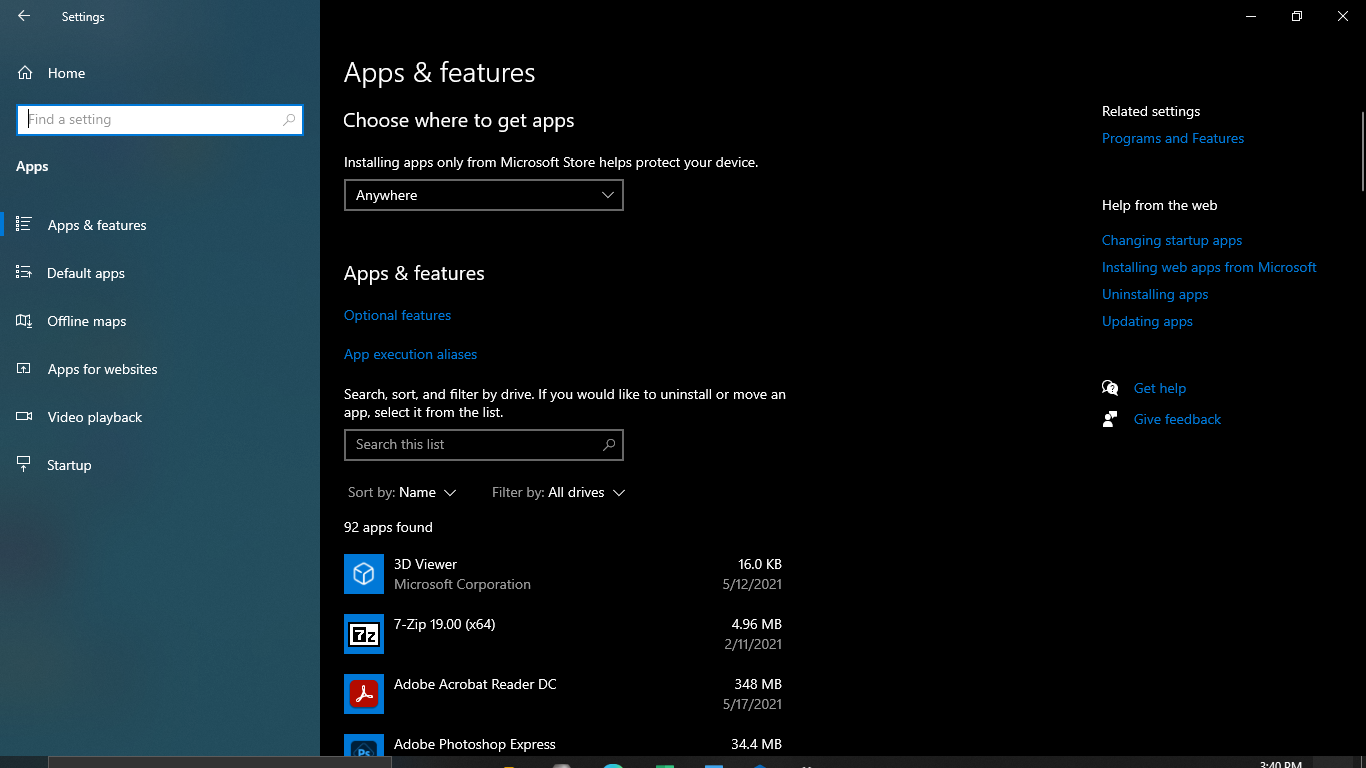Click the 16.0 KB size value
This screenshot has height=768, width=1366.
[x=760, y=564]
